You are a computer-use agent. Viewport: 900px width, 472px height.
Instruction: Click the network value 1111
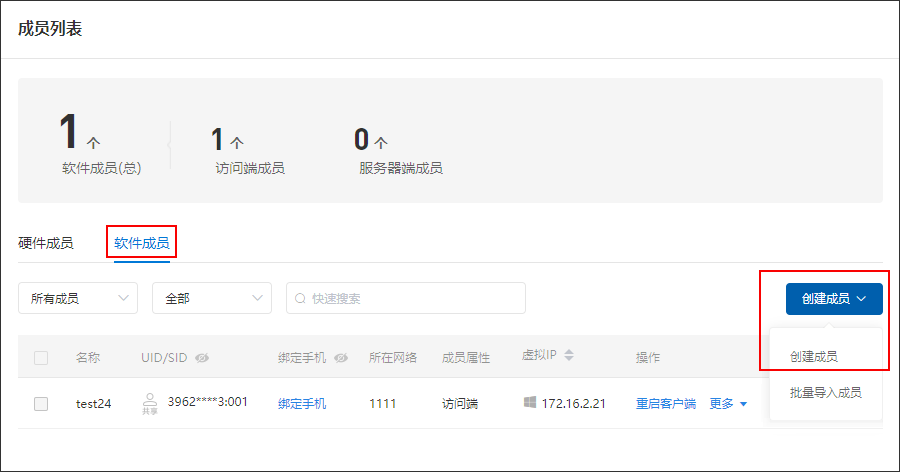click(382, 404)
